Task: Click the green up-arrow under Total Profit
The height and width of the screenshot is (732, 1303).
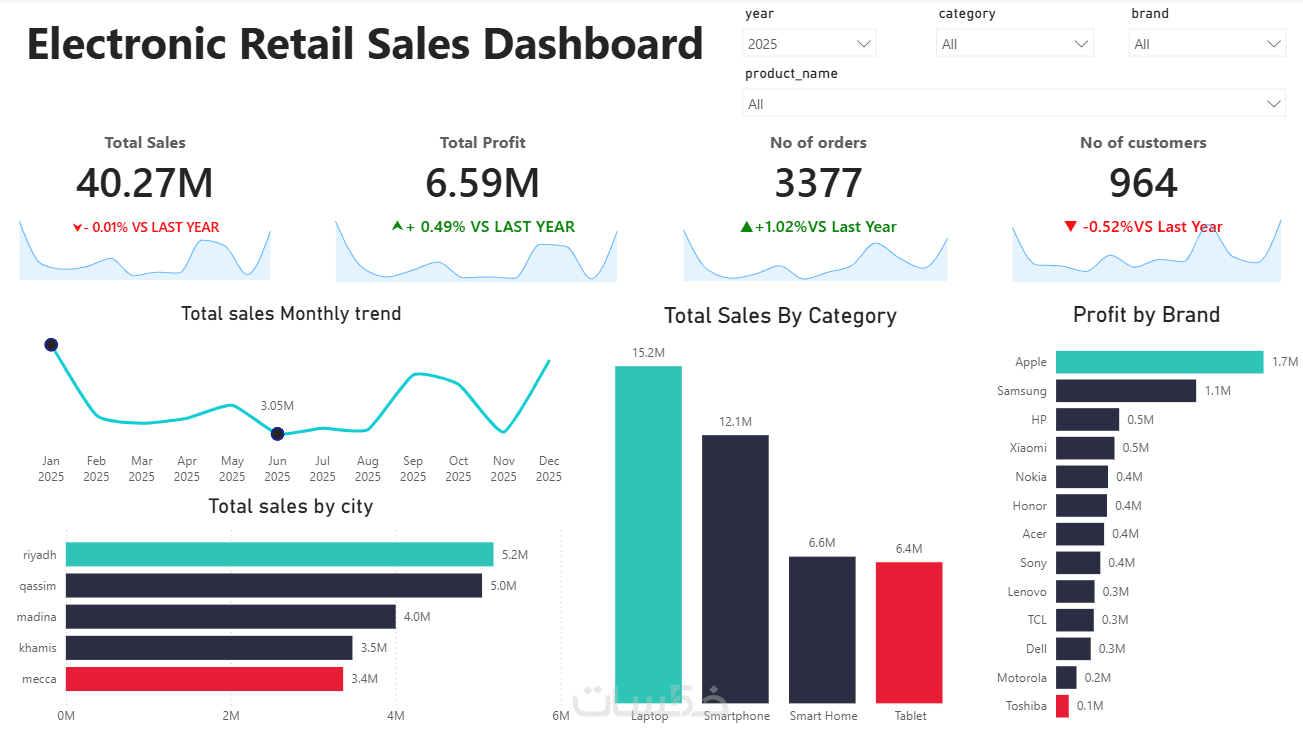Action: (x=397, y=226)
